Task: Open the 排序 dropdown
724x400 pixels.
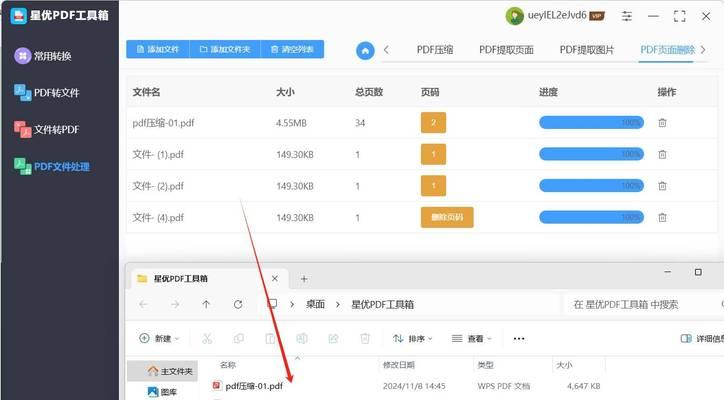Action: pos(412,339)
